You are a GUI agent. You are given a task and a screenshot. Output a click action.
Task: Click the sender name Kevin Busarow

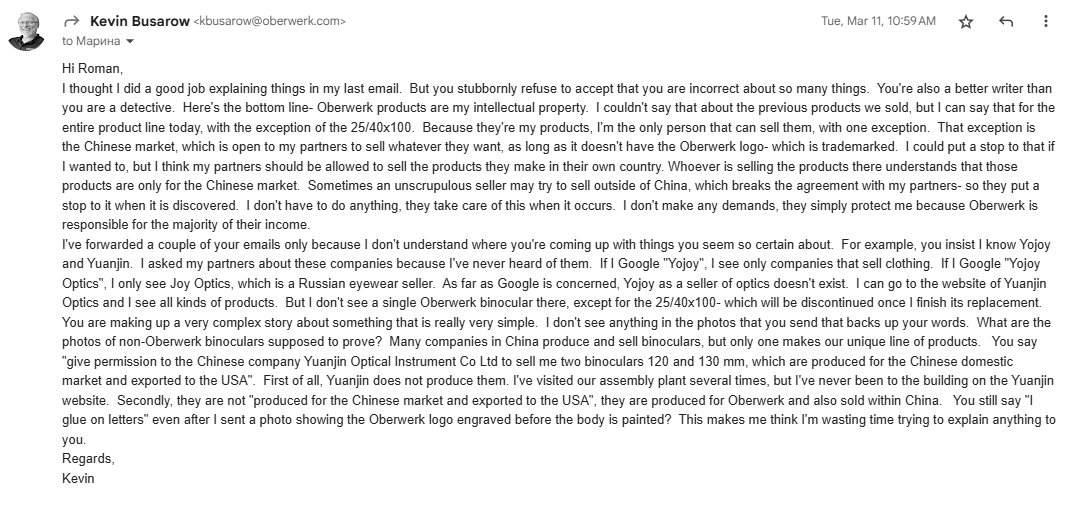point(140,22)
